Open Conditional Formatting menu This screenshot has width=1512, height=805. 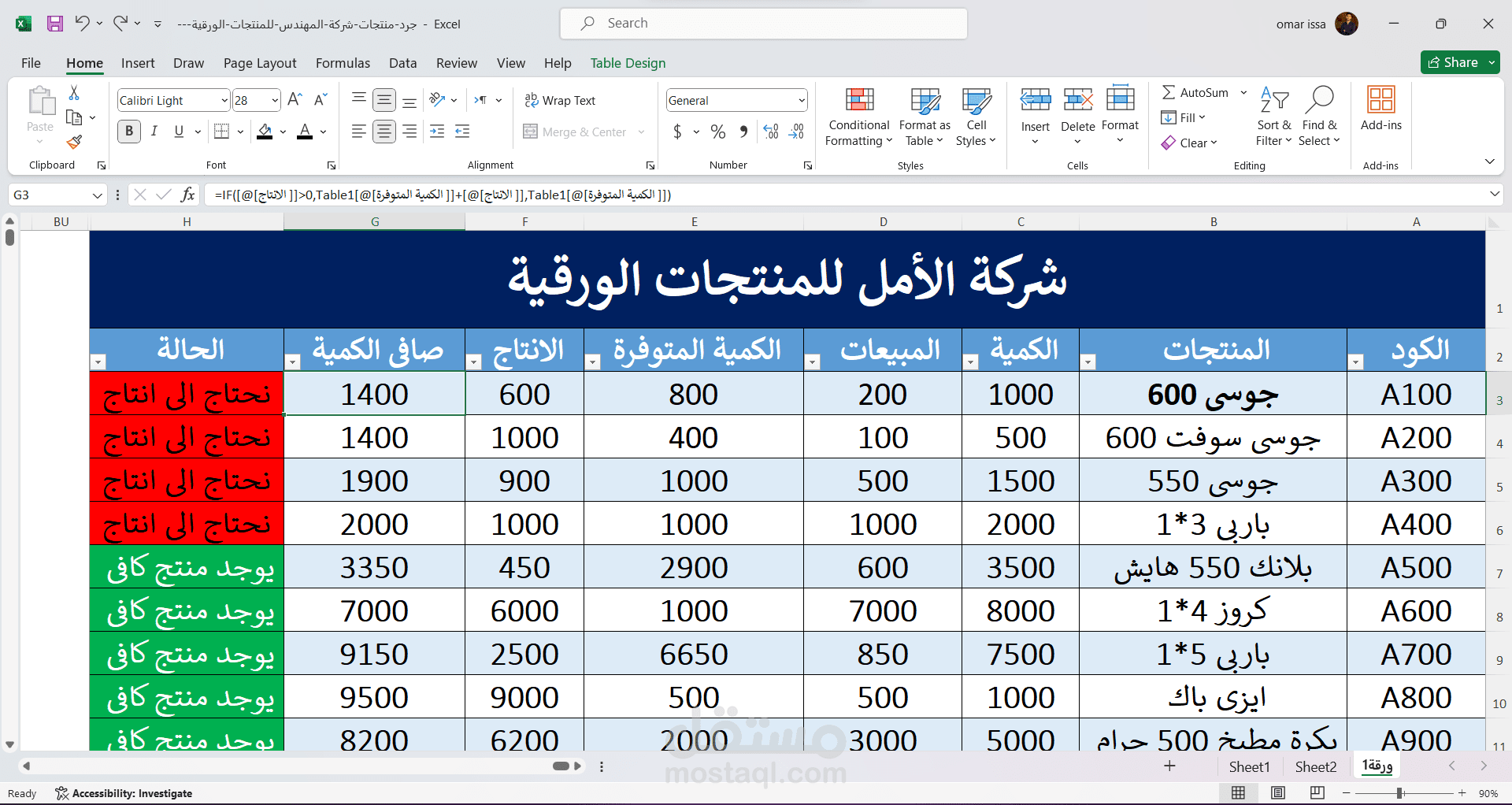(859, 117)
